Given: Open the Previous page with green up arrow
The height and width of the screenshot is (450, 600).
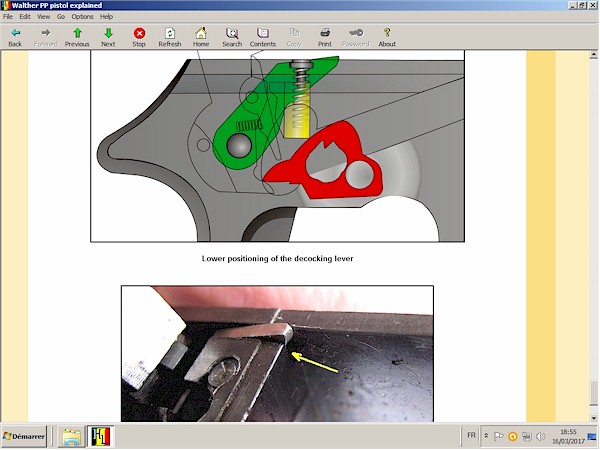Looking at the screenshot, I should [77, 37].
